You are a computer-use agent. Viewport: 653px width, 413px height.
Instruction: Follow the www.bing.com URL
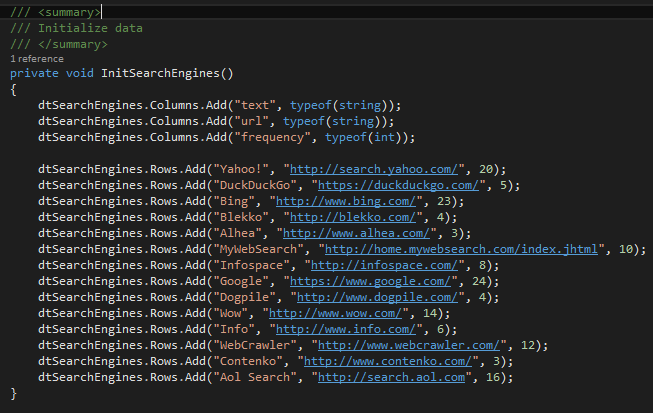pos(346,202)
